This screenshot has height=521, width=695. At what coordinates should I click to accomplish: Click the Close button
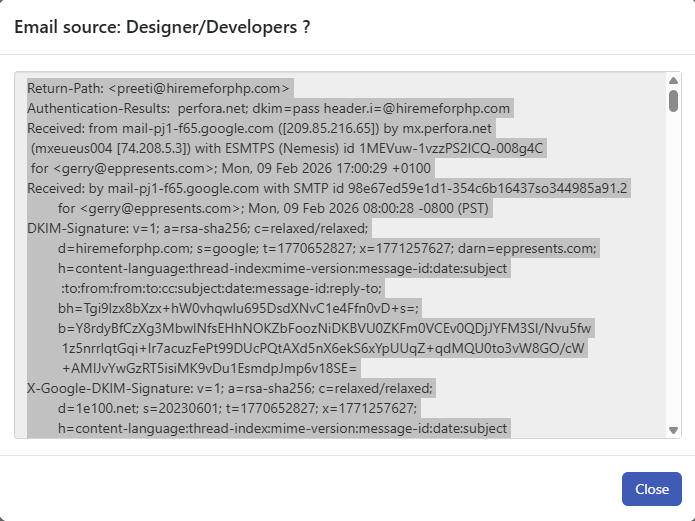coord(651,489)
